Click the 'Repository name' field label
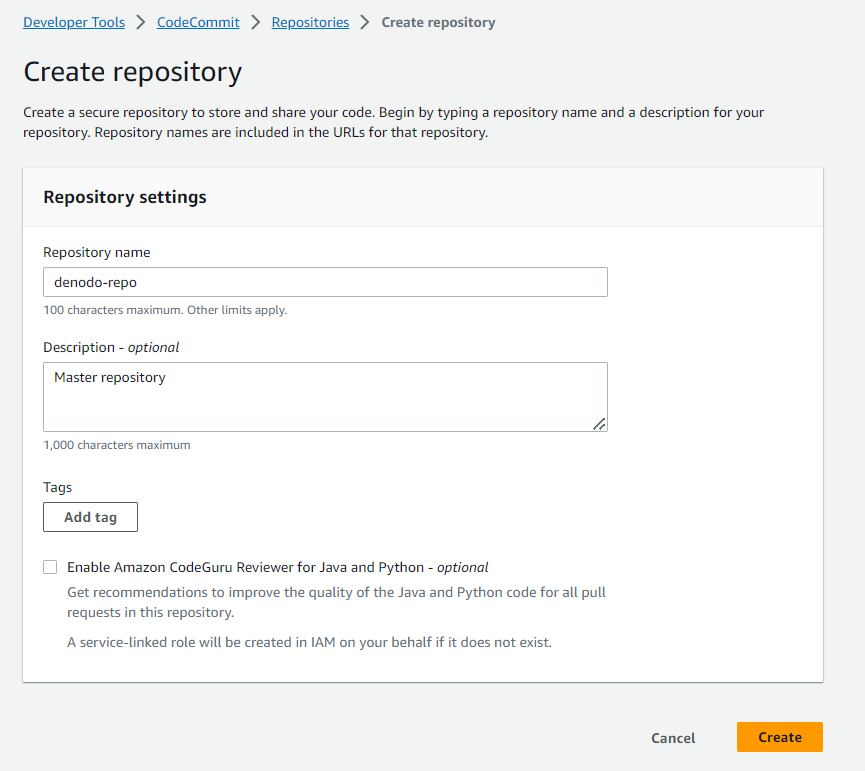 (x=97, y=252)
